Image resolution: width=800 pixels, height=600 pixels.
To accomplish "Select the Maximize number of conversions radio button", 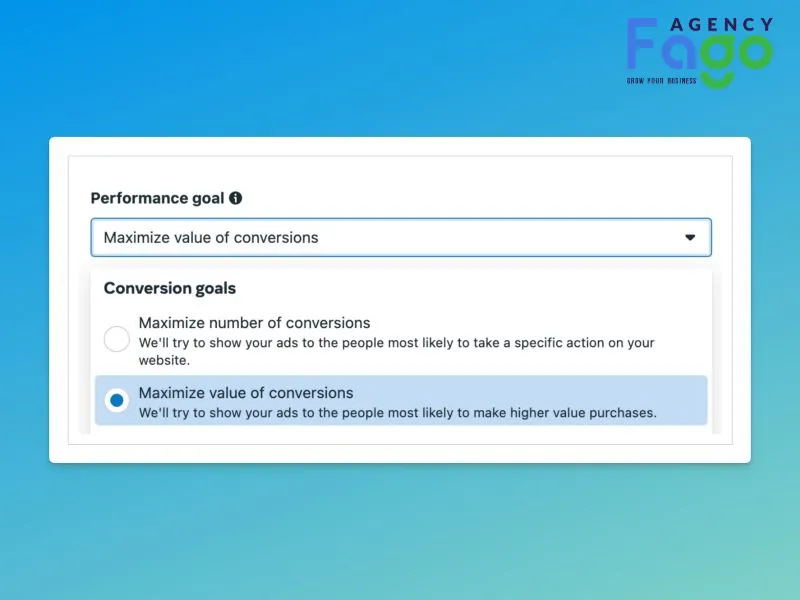I will (x=116, y=339).
